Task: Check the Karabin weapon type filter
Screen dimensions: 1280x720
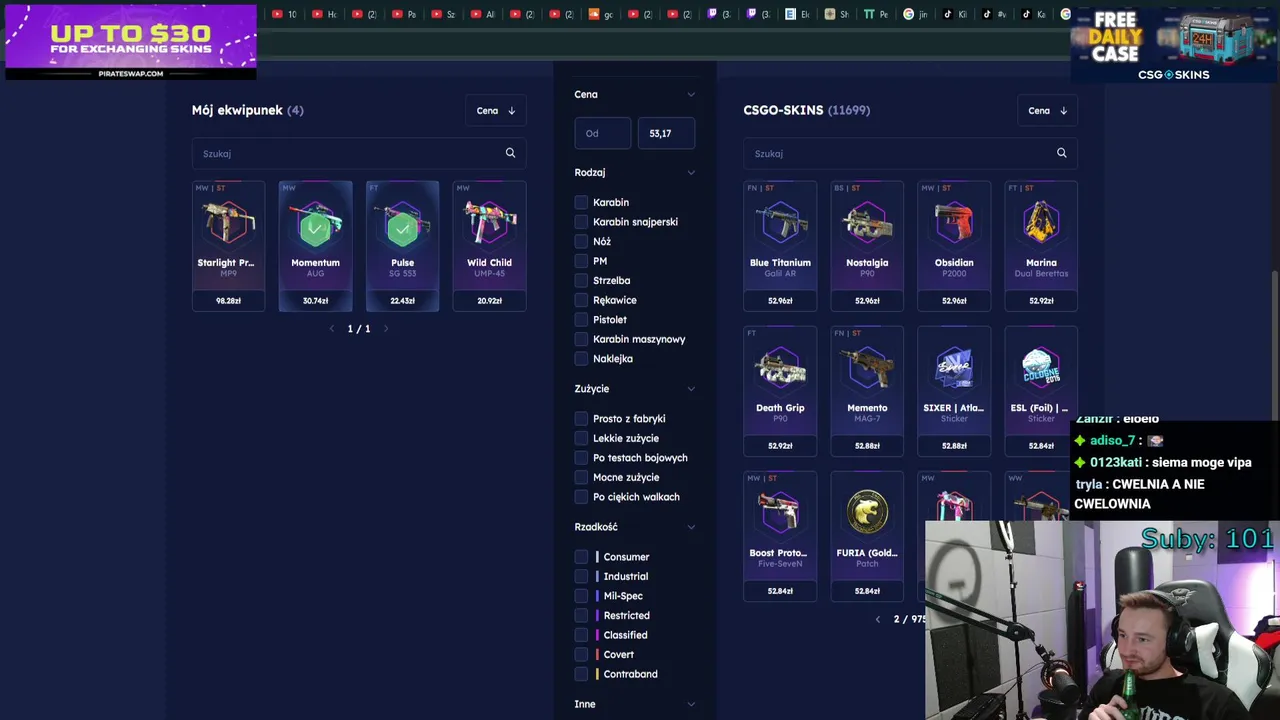Action: 581,202
